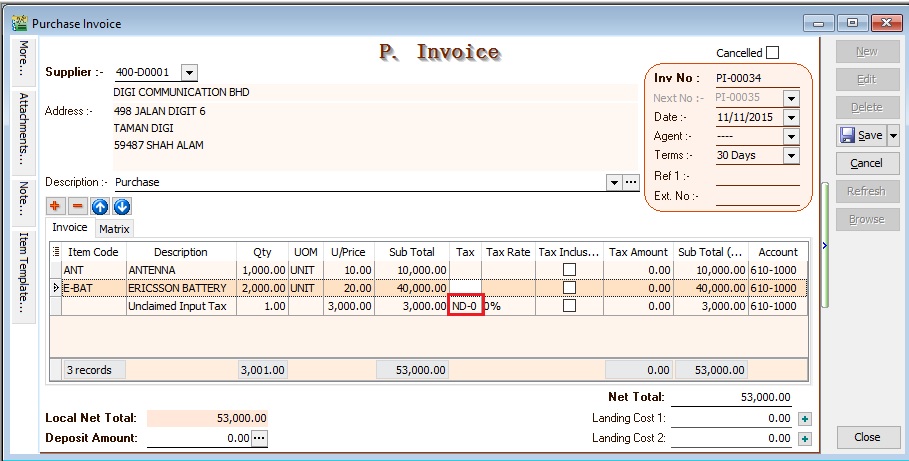Click the blue move row up arrow
Screen dimensions: 909x461
click(x=99, y=206)
